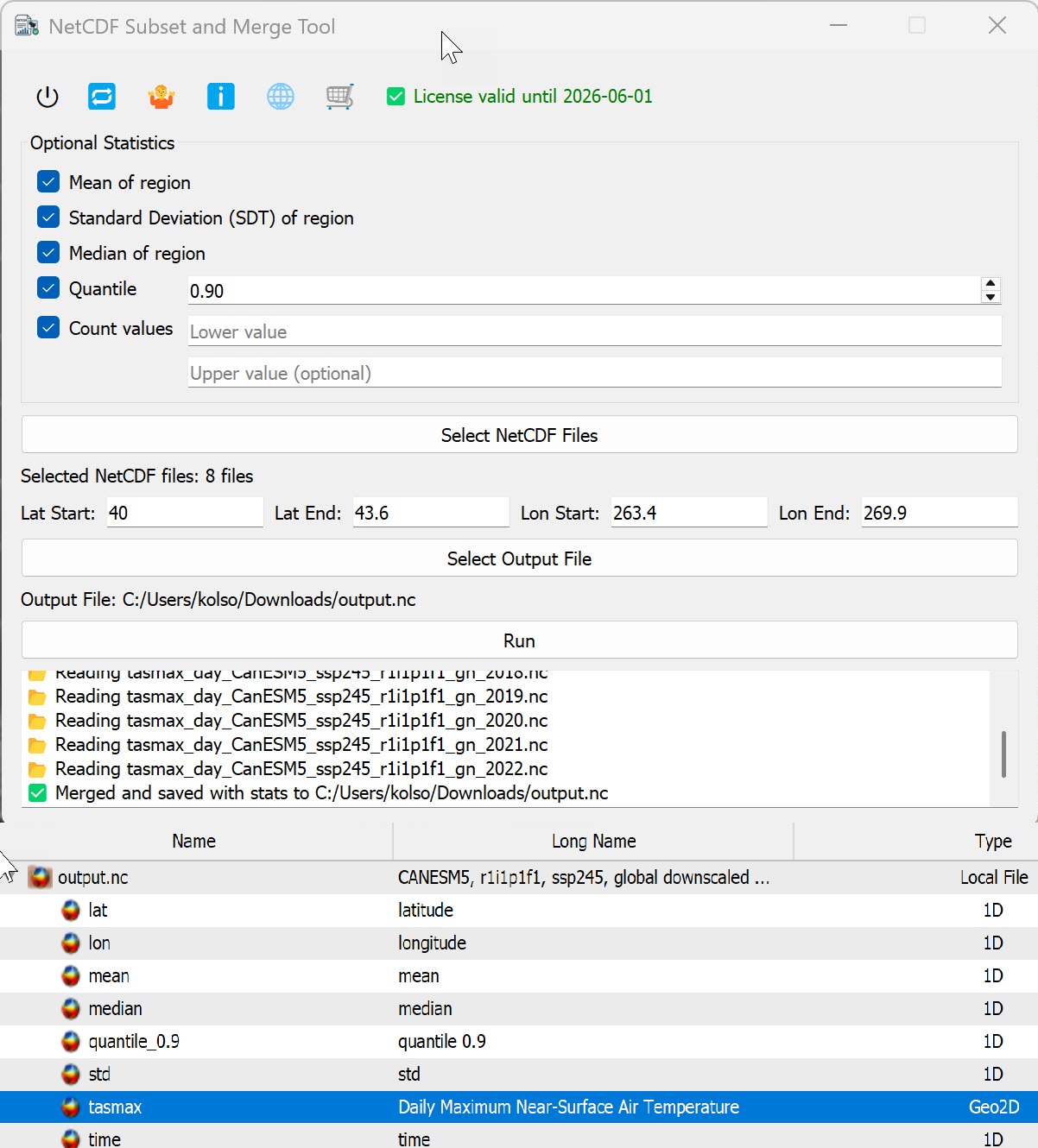
Task: Open the blue info icon
Action: [221, 97]
